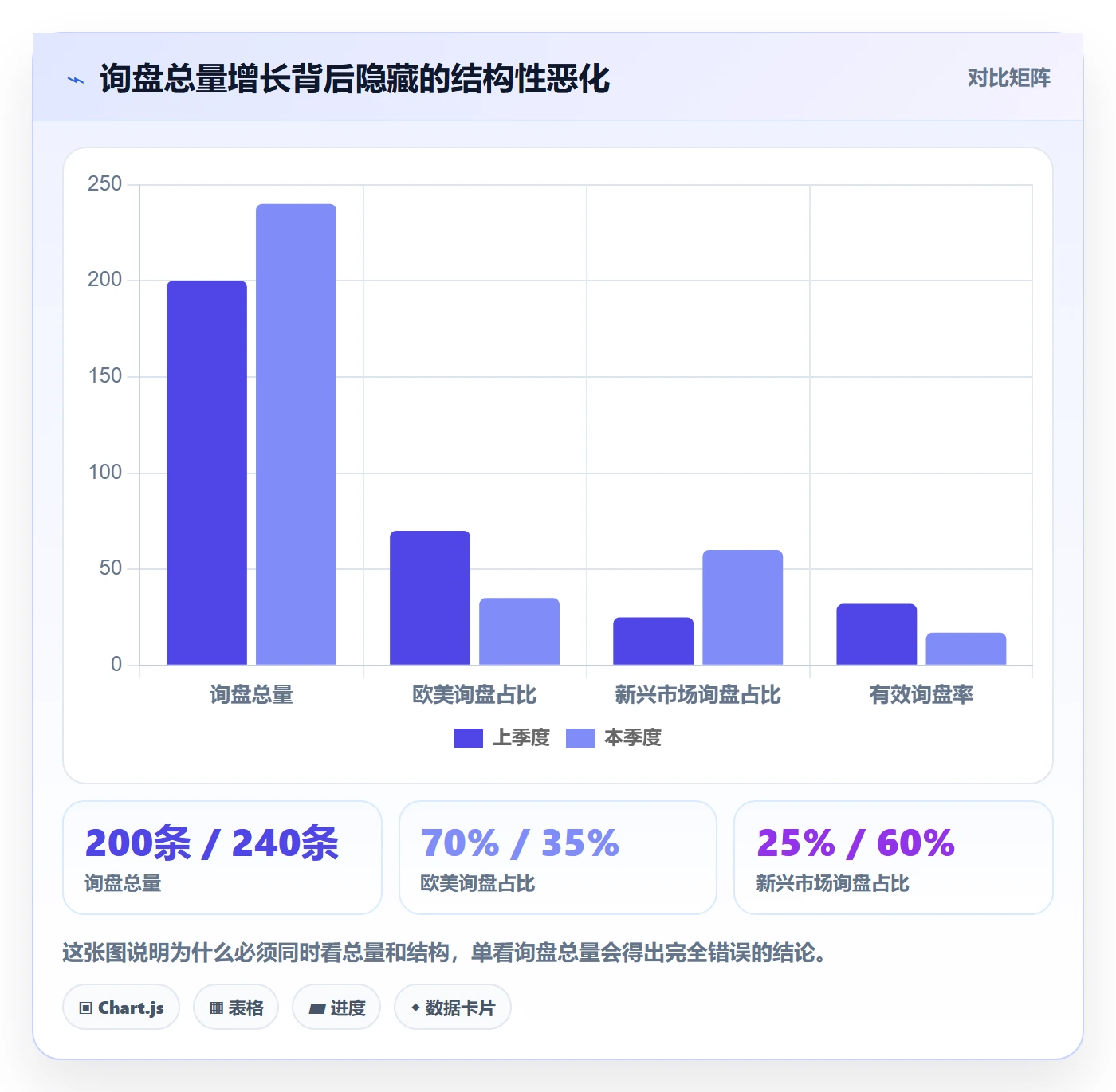This screenshot has height=1092, width=1116.
Task: Click the 250 tick on the y-axis
Action: point(104,184)
